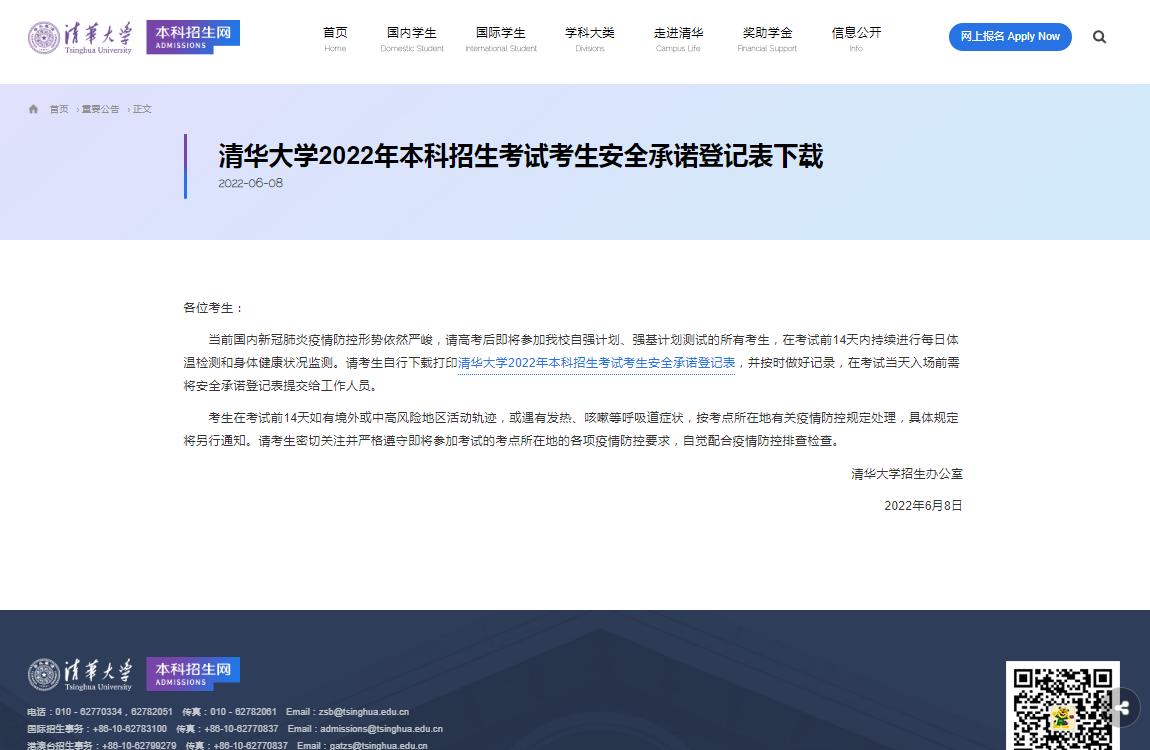Click the Tsinghua University header logo
Image resolution: width=1150 pixels, height=750 pixels.
point(81,37)
